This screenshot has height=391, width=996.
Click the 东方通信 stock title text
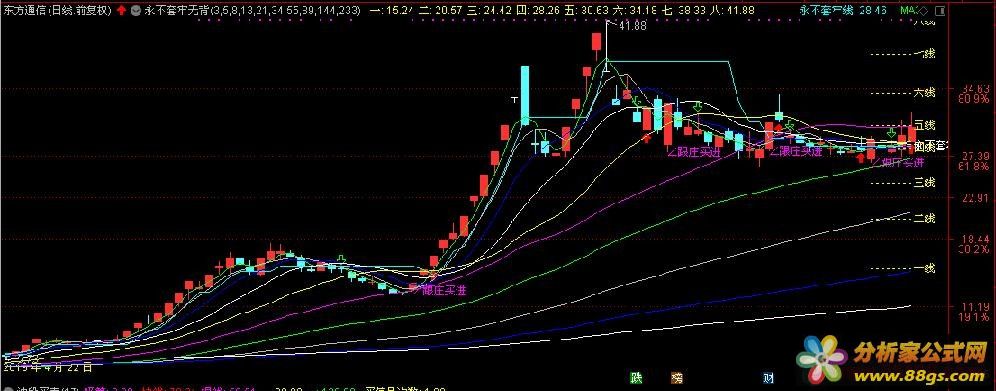[24, 11]
